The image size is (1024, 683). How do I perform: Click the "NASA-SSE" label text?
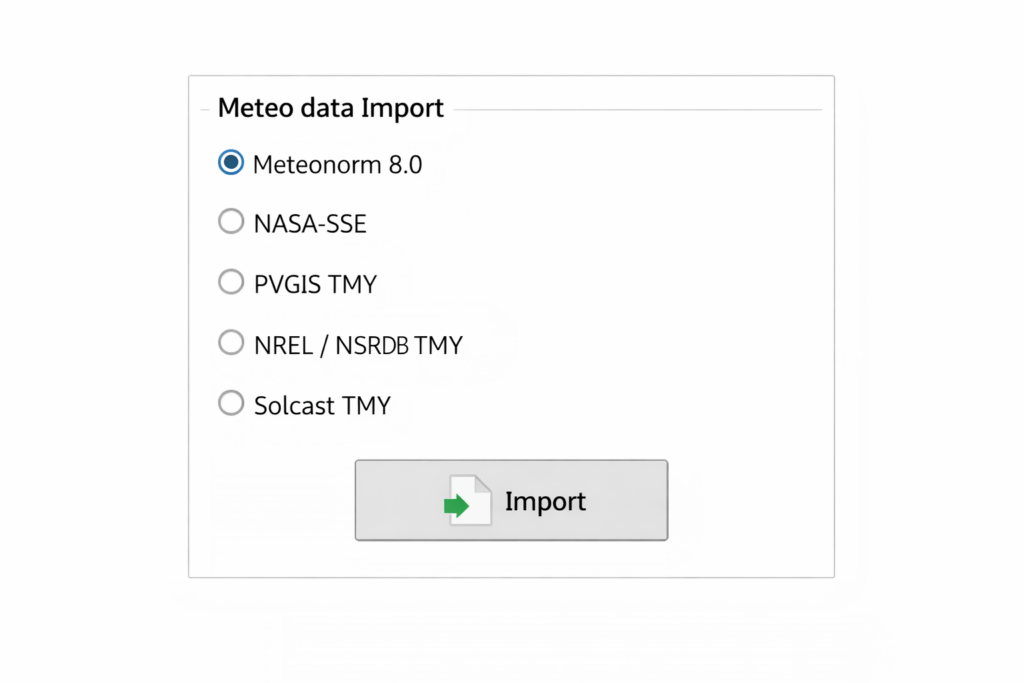click(310, 224)
